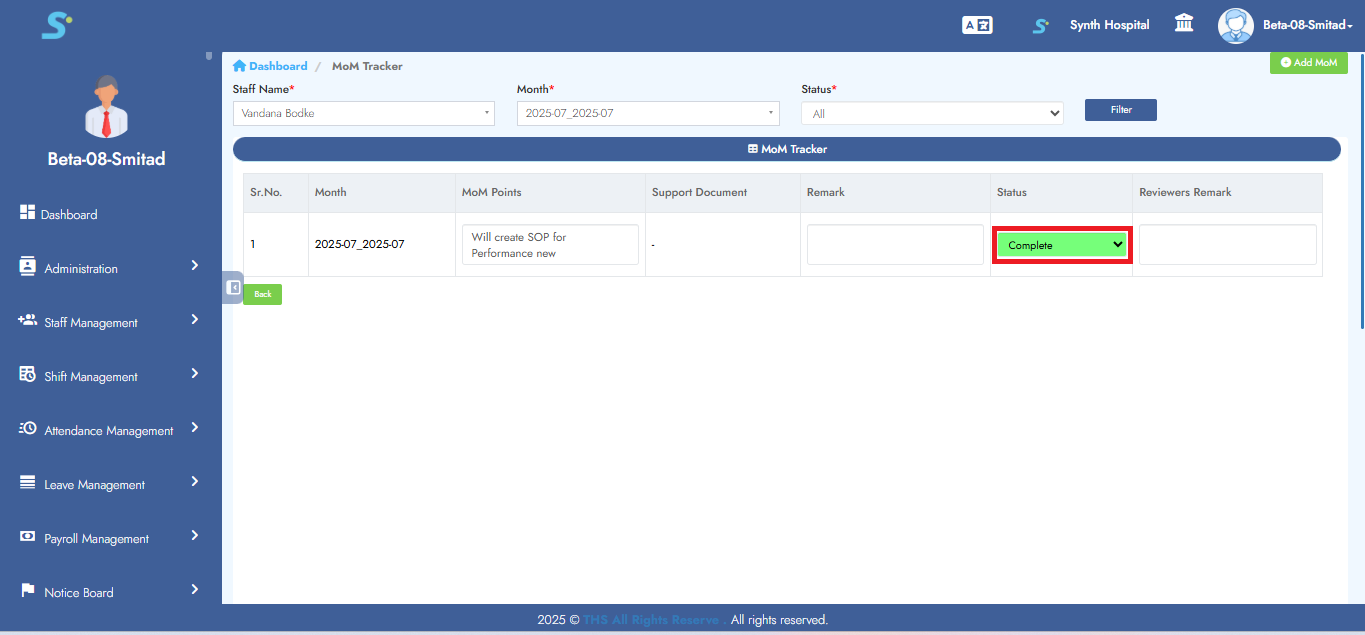Screen dimensions: 1365x635
Task: Click the Dashboard grid icon in sidebar
Action: (27, 214)
